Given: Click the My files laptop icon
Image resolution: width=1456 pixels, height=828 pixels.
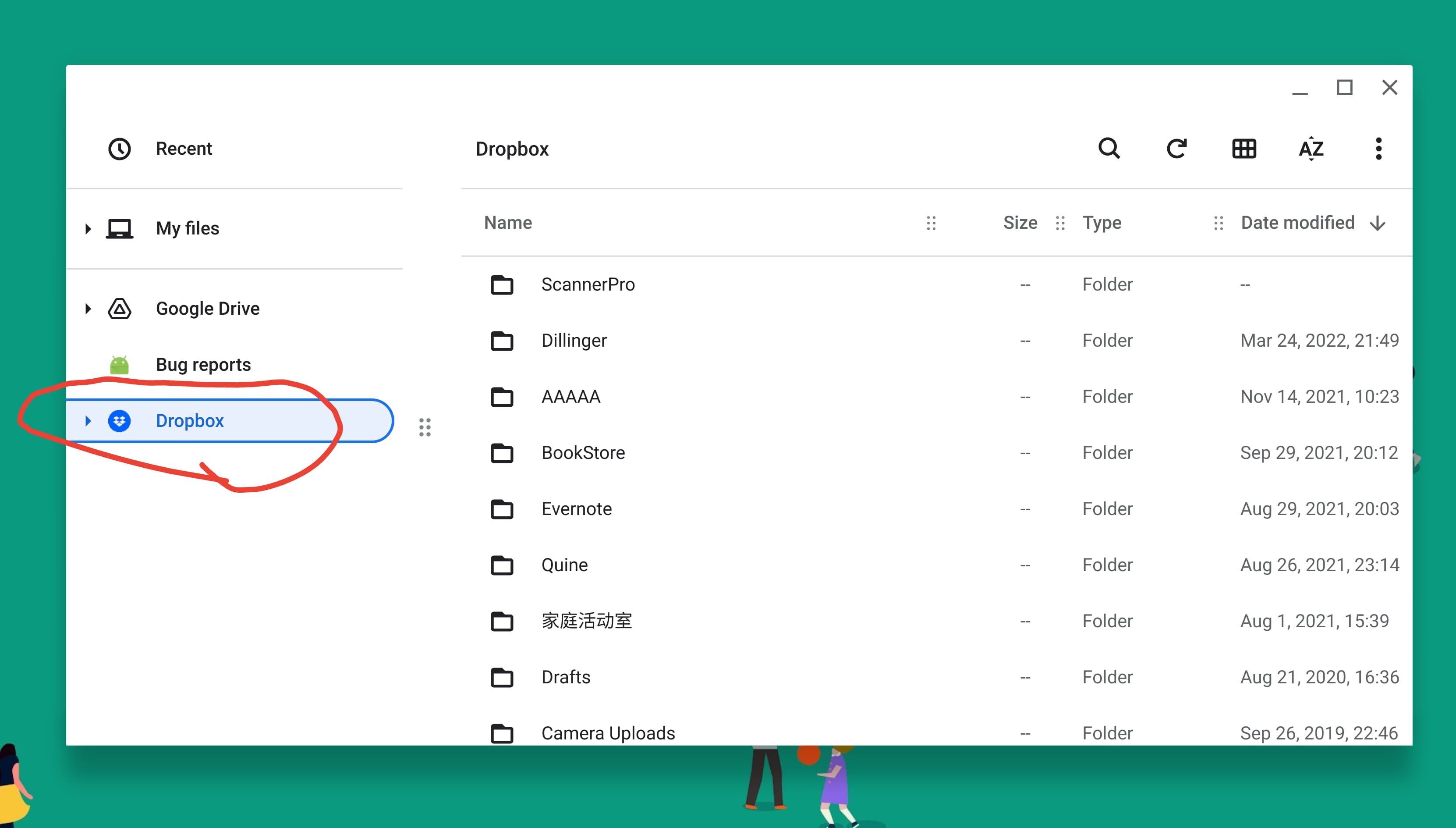Looking at the screenshot, I should click(119, 229).
